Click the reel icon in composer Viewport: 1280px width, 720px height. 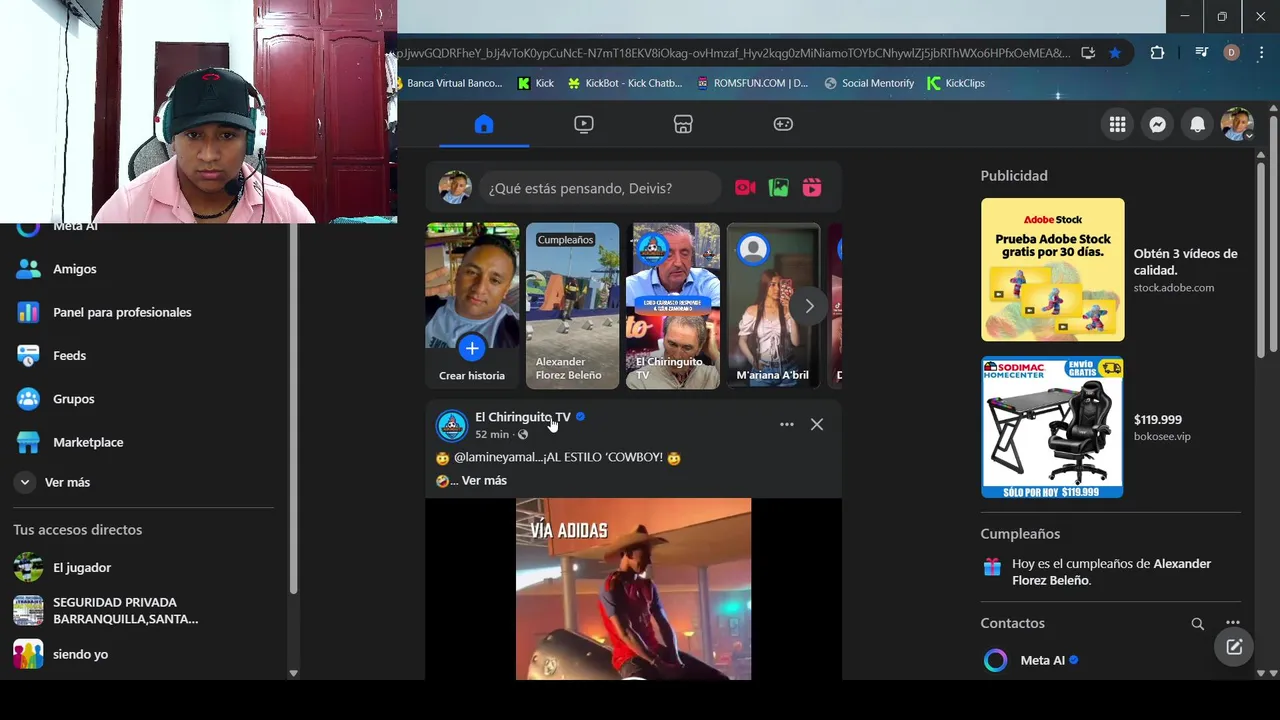[x=812, y=188]
